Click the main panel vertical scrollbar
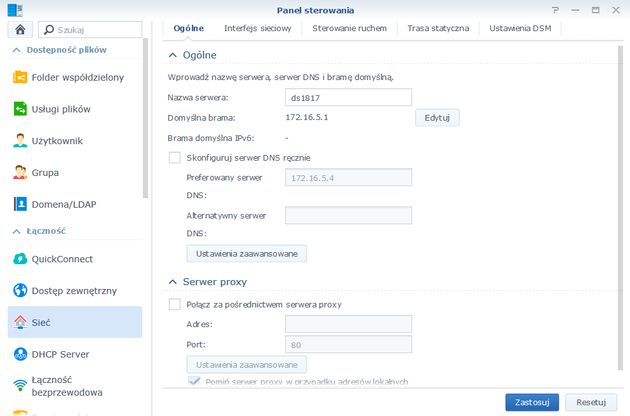The image size is (630, 416). (x=621, y=208)
